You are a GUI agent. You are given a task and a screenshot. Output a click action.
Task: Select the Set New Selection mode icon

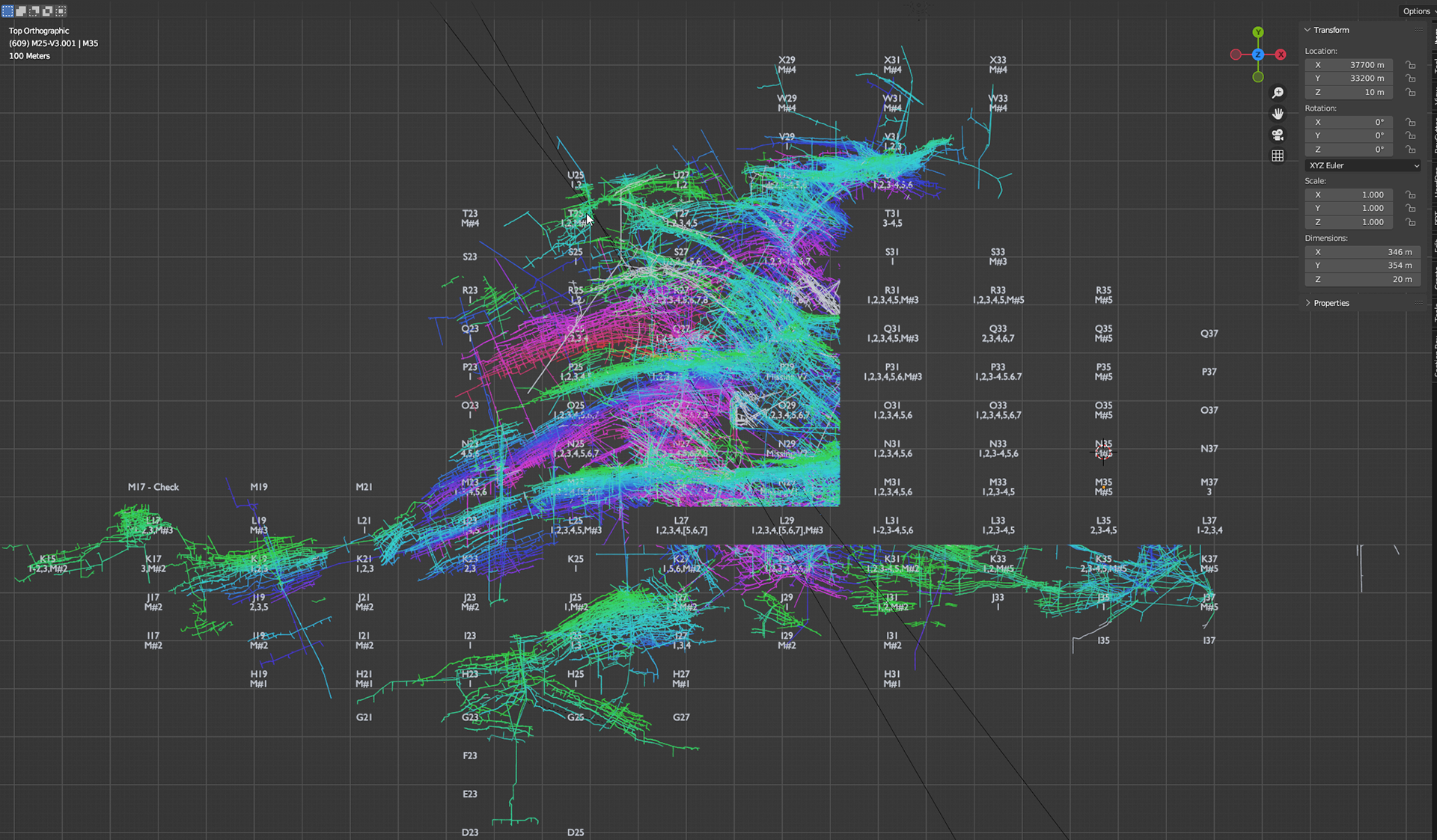7,11
